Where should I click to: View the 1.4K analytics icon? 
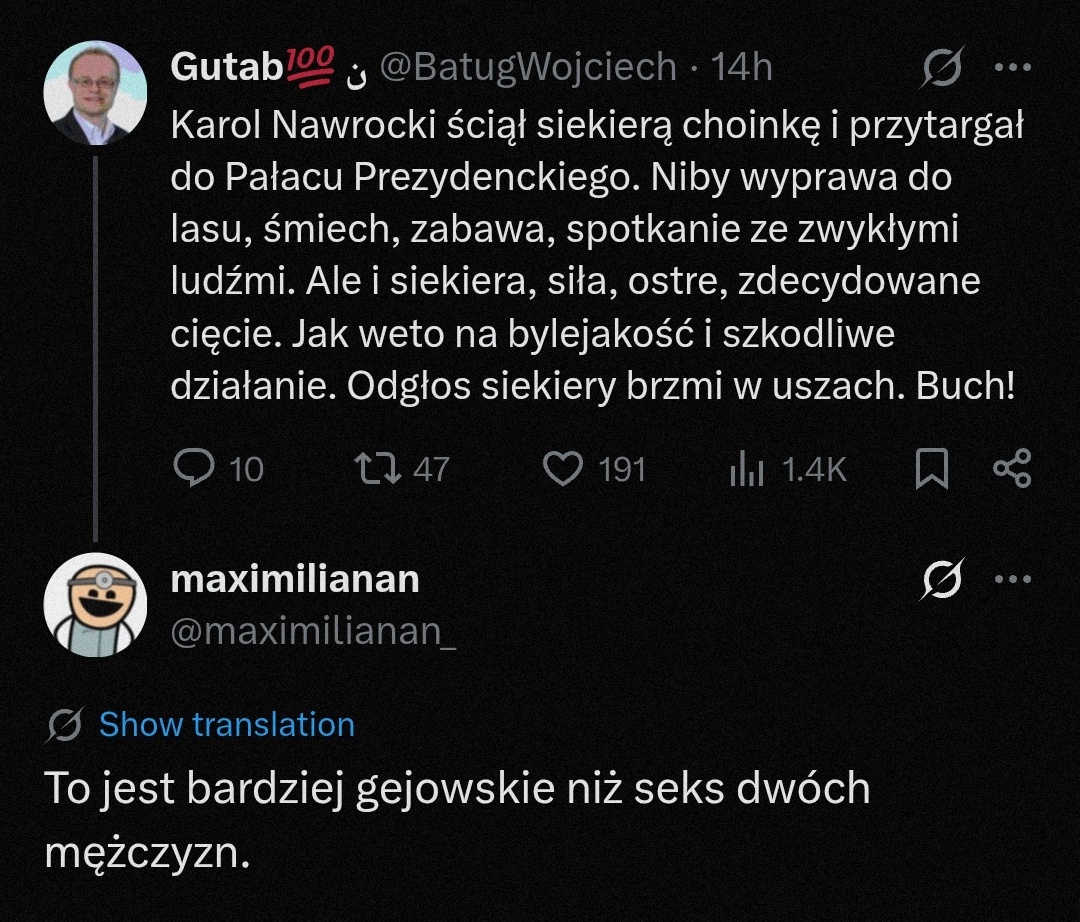747,469
